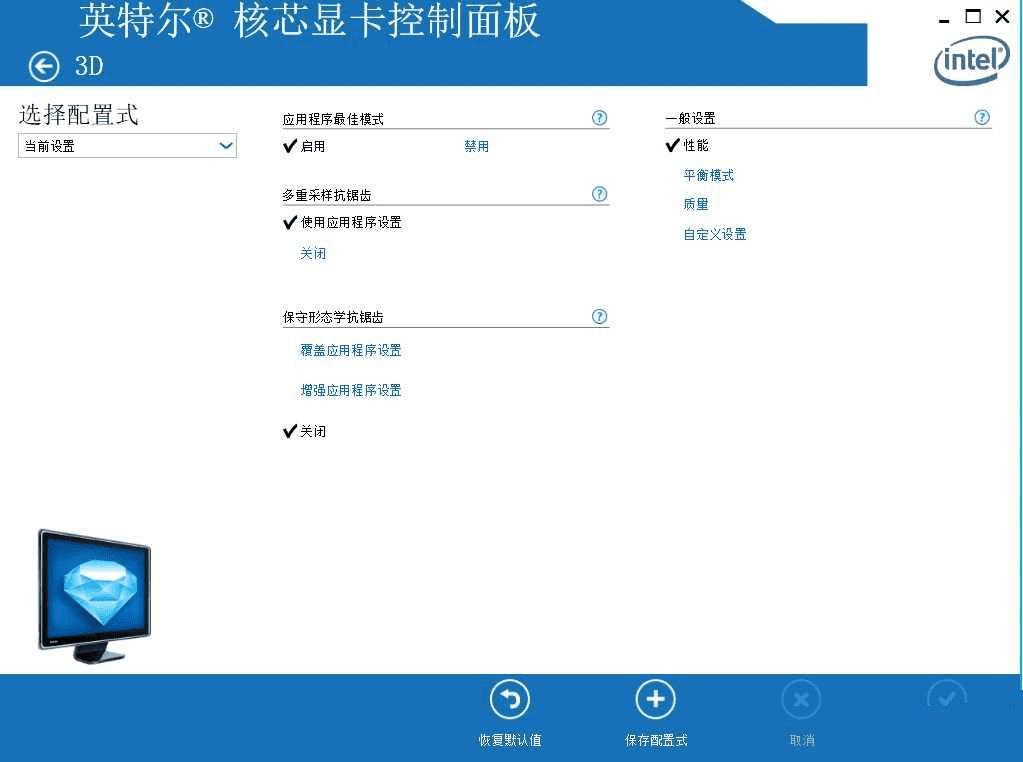Click the 3D page title
Viewport: 1023px width, 762px height.
[89, 66]
